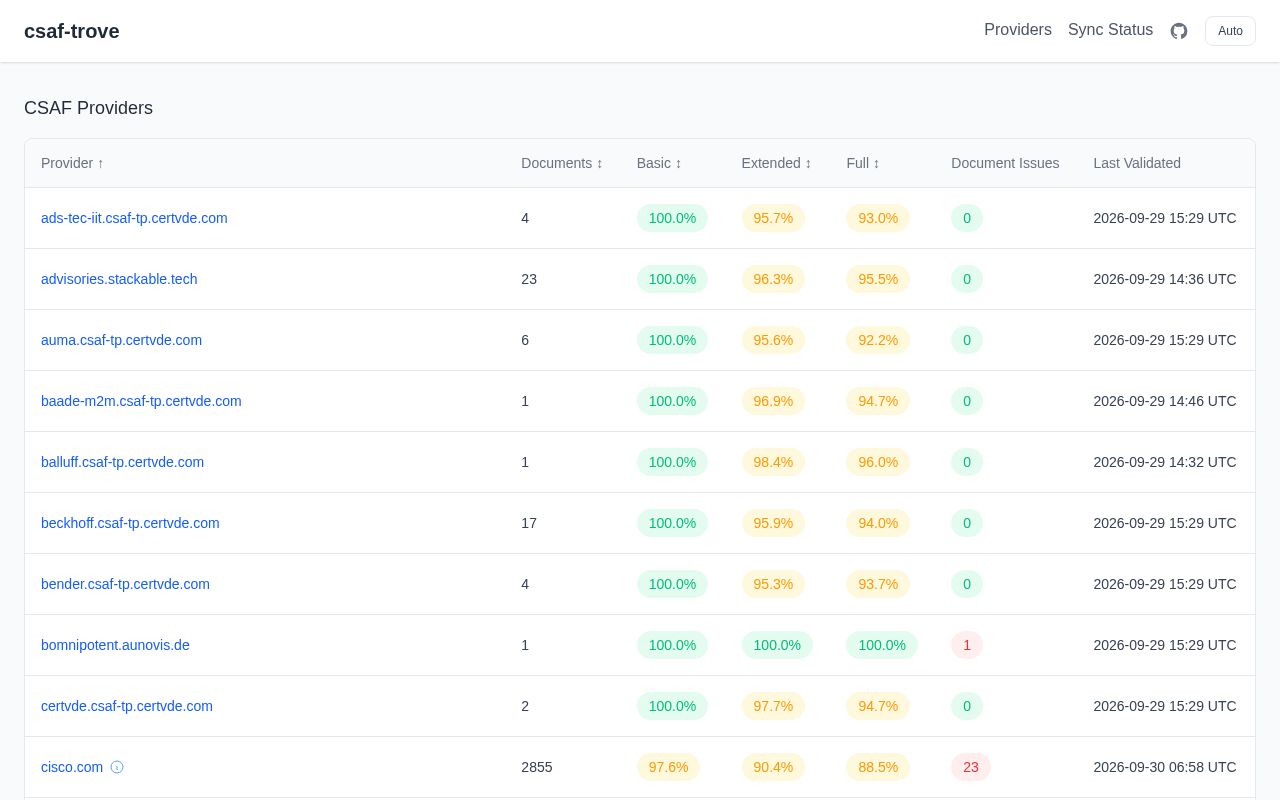Click advisories.stackable.tech's 95.5% Full badge
Viewport: 1280px width, 800px height.
tap(878, 279)
